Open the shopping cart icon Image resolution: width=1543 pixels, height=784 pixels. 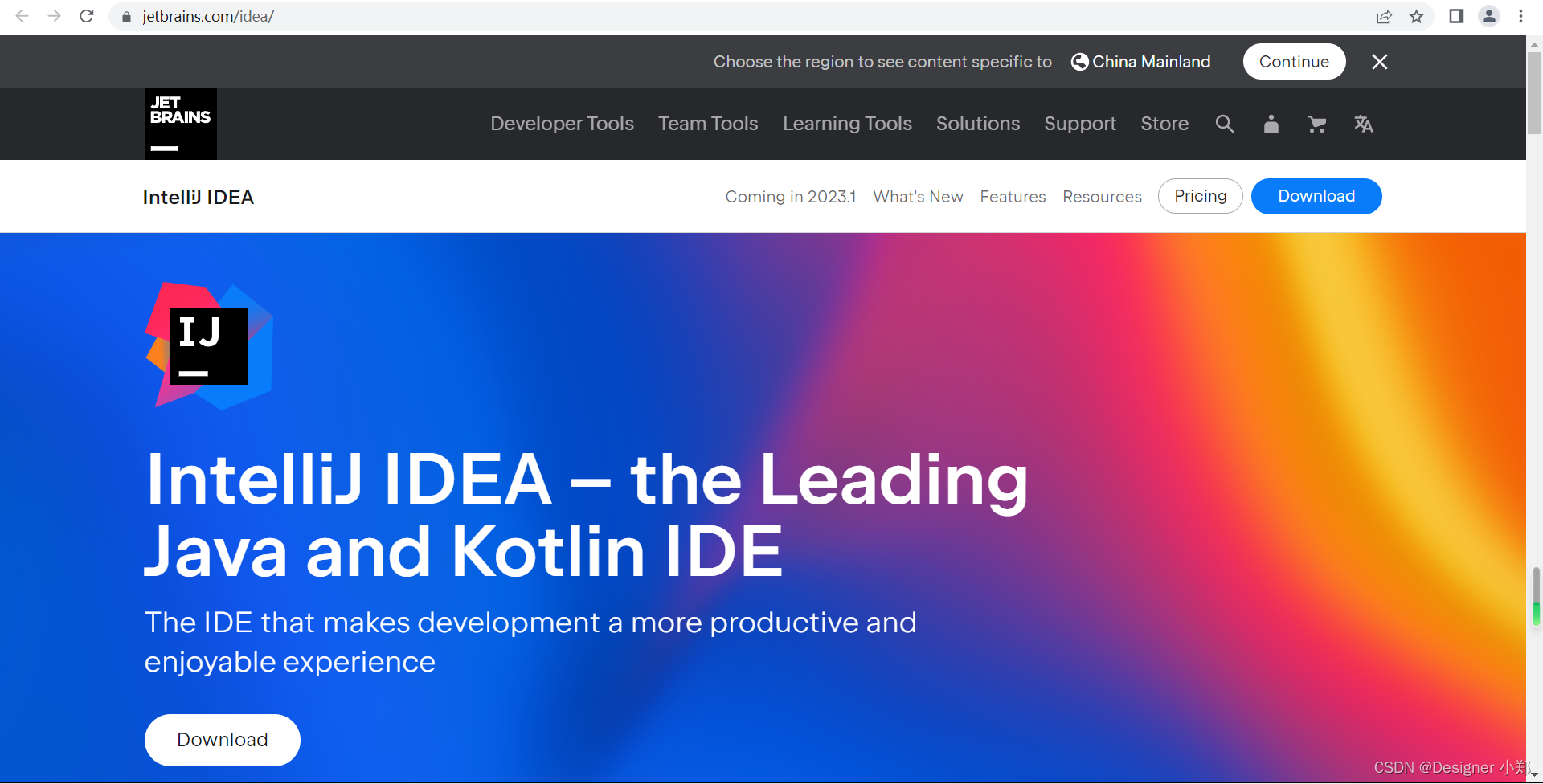(x=1316, y=124)
